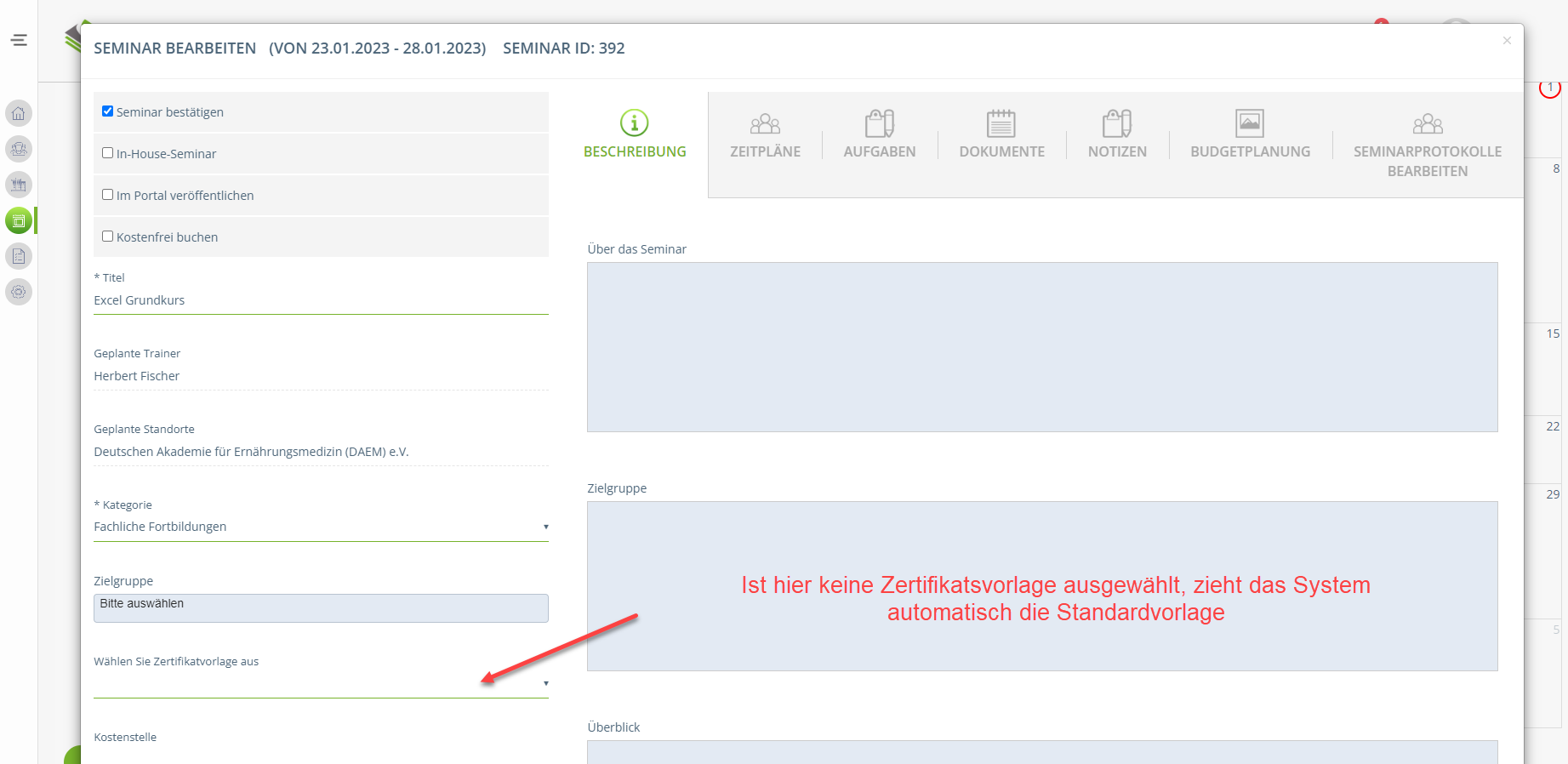Click the Über das Seminar text area
This screenshot has width=1568, height=764.
1041,347
